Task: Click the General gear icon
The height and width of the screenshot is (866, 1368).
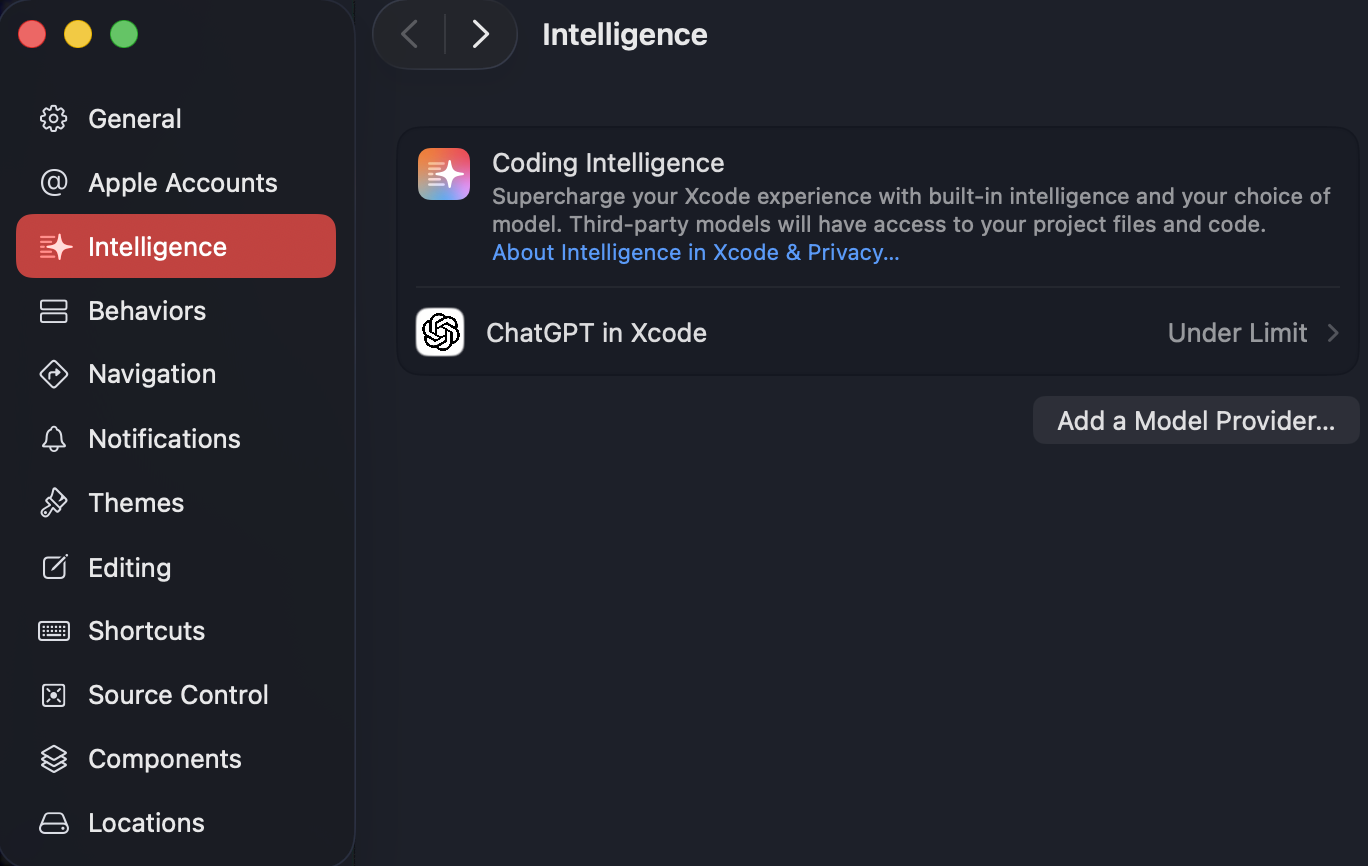Action: point(53,119)
